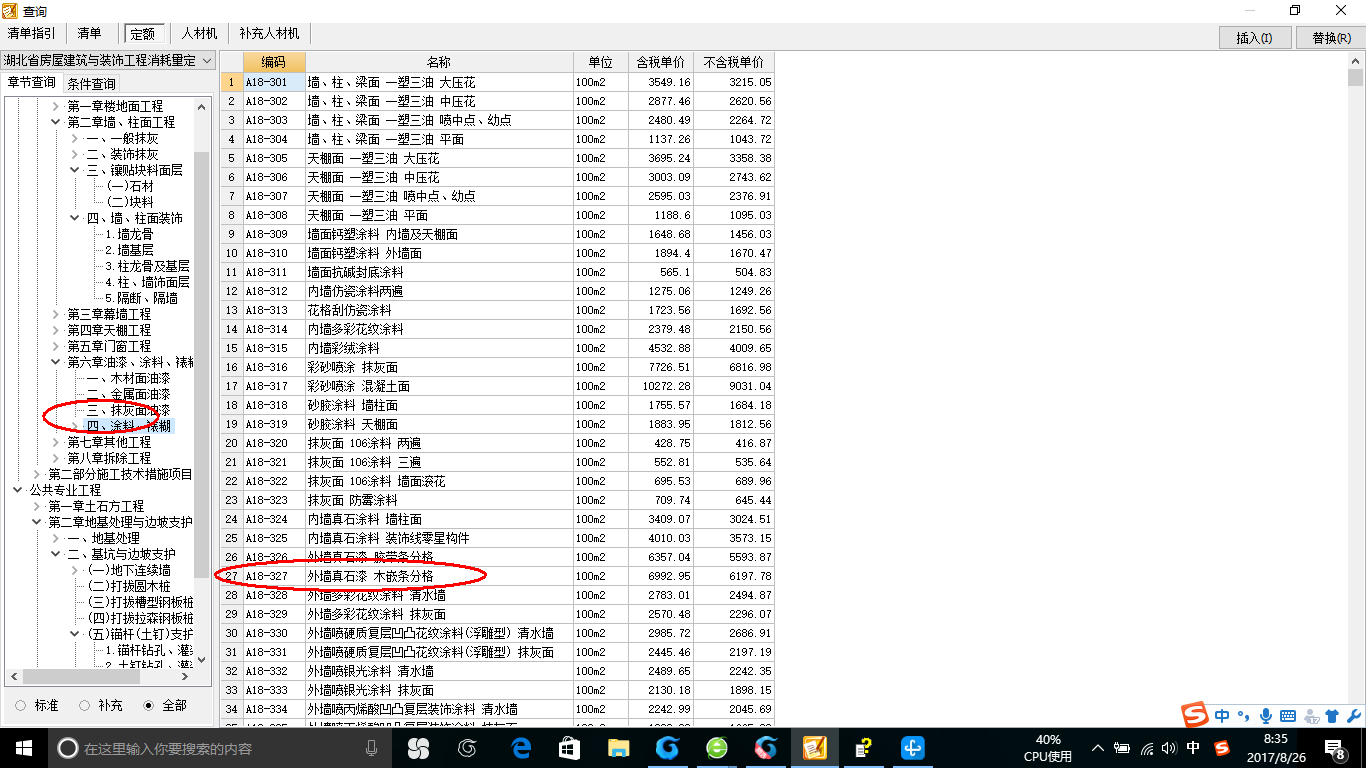Select tree item (二)打拔圆木桩
Viewport: 1366px width, 768px height.
[128, 586]
